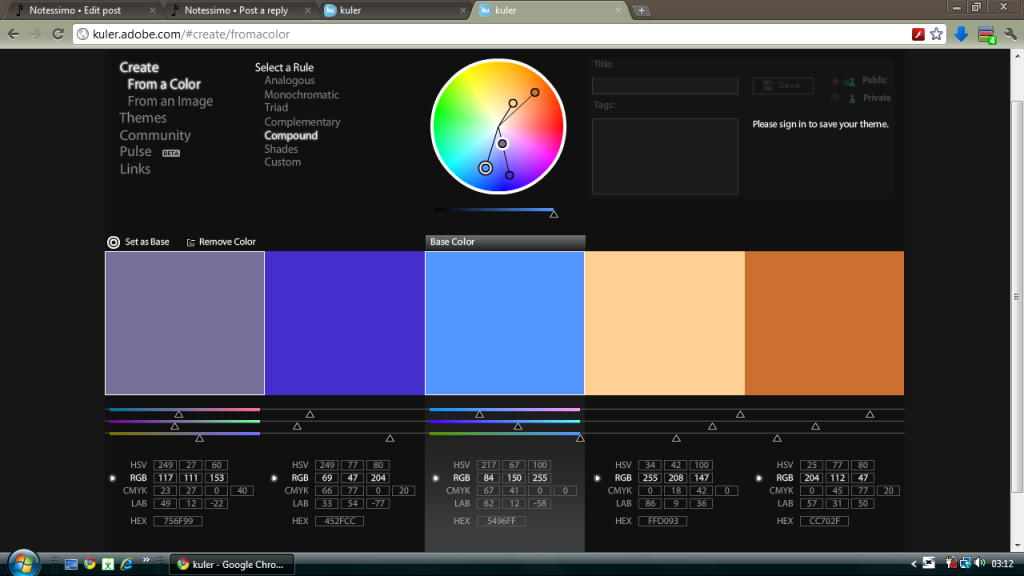
Task: Select the deep blue marker at the wheel's bottom
Action: coord(509,175)
